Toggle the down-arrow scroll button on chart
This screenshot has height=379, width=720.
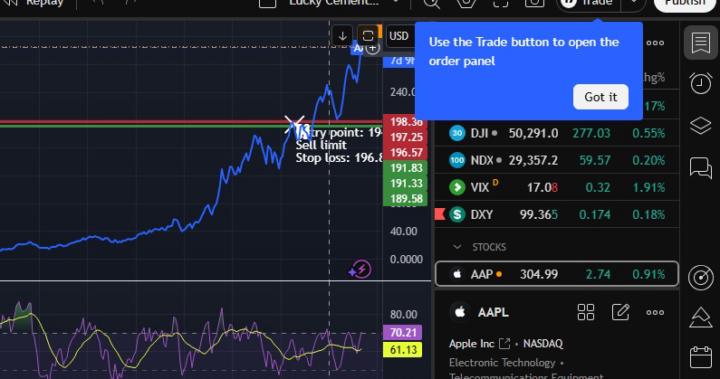(342, 36)
